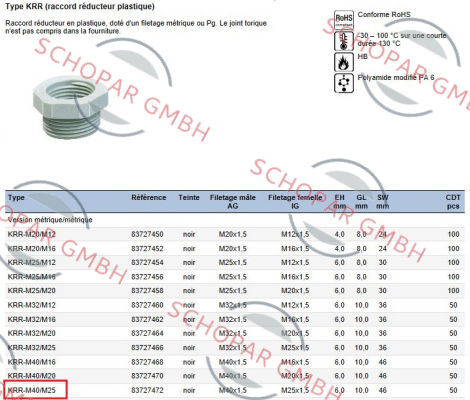
Task: Click the 'Filetage femelle IG' column header
Action: [x=295, y=202]
